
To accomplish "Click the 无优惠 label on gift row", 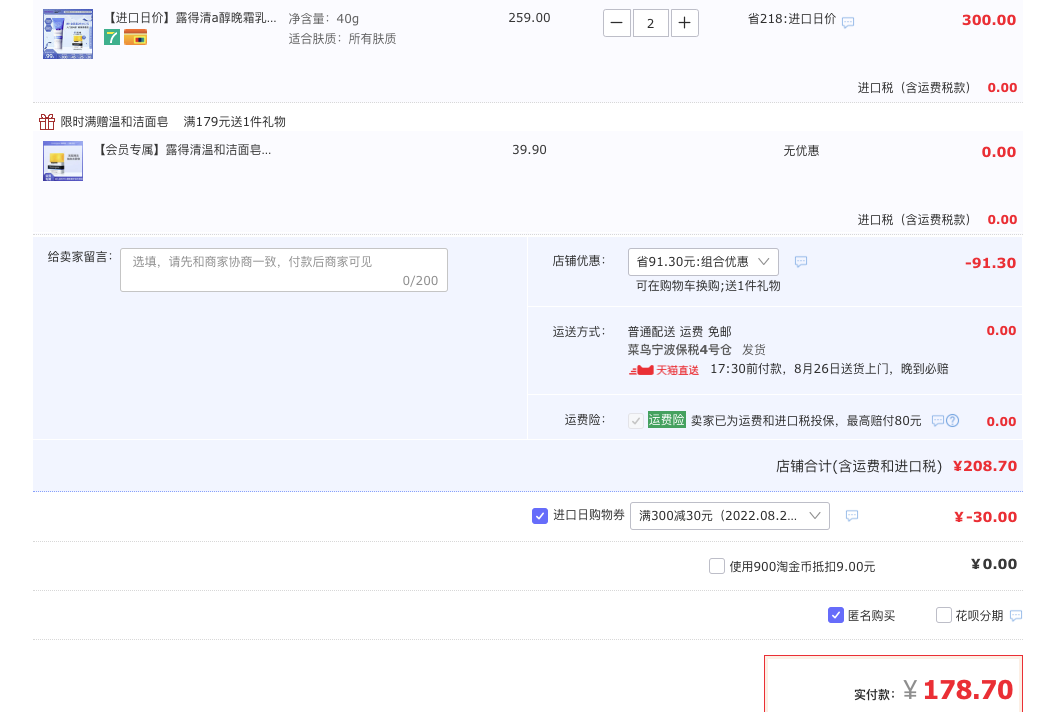I will coord(801,151).
